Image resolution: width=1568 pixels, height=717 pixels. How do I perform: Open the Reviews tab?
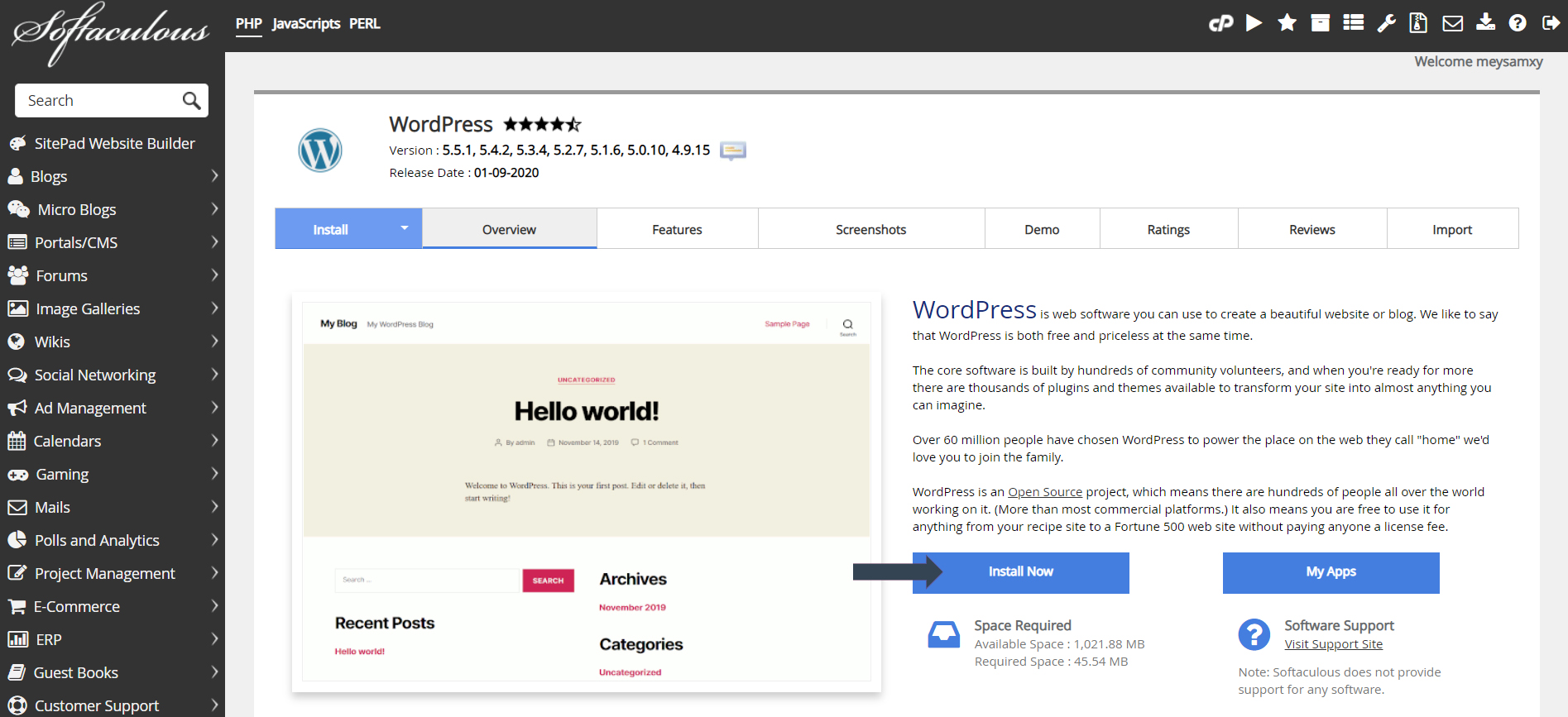tap(1312, 229)
